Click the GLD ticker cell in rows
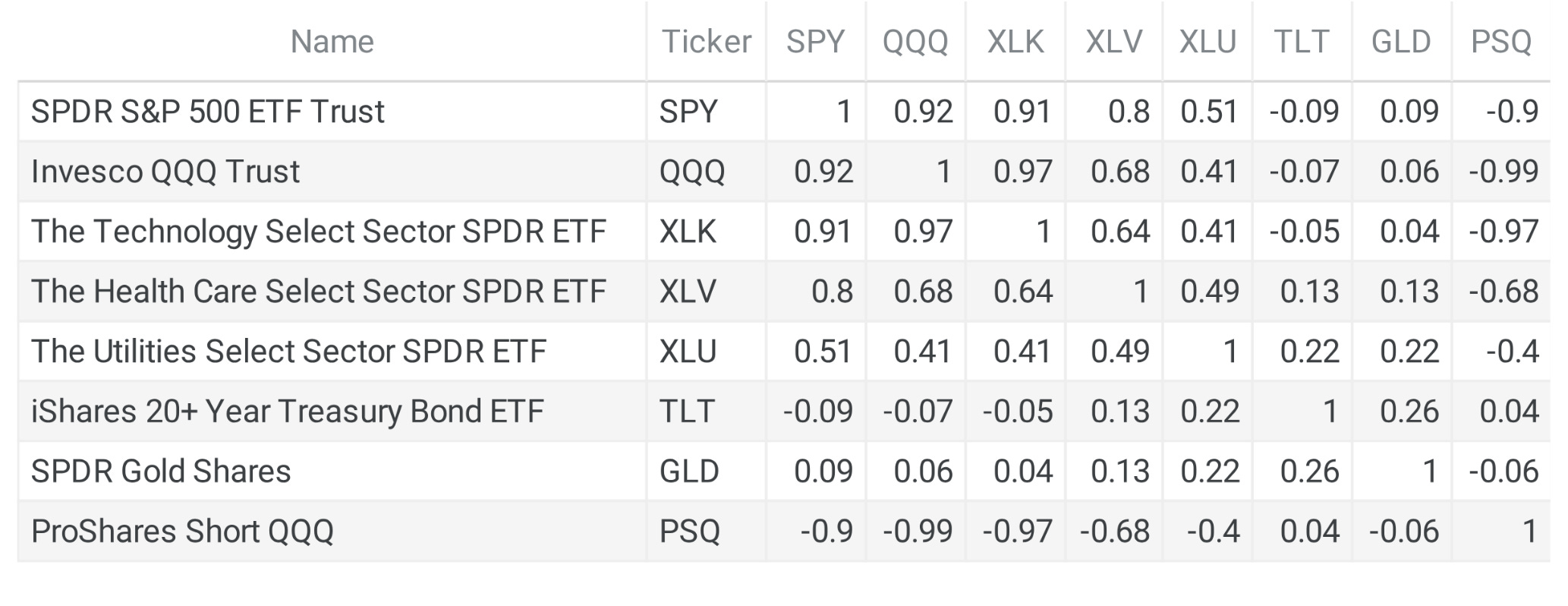 click(x=688, y=472)
